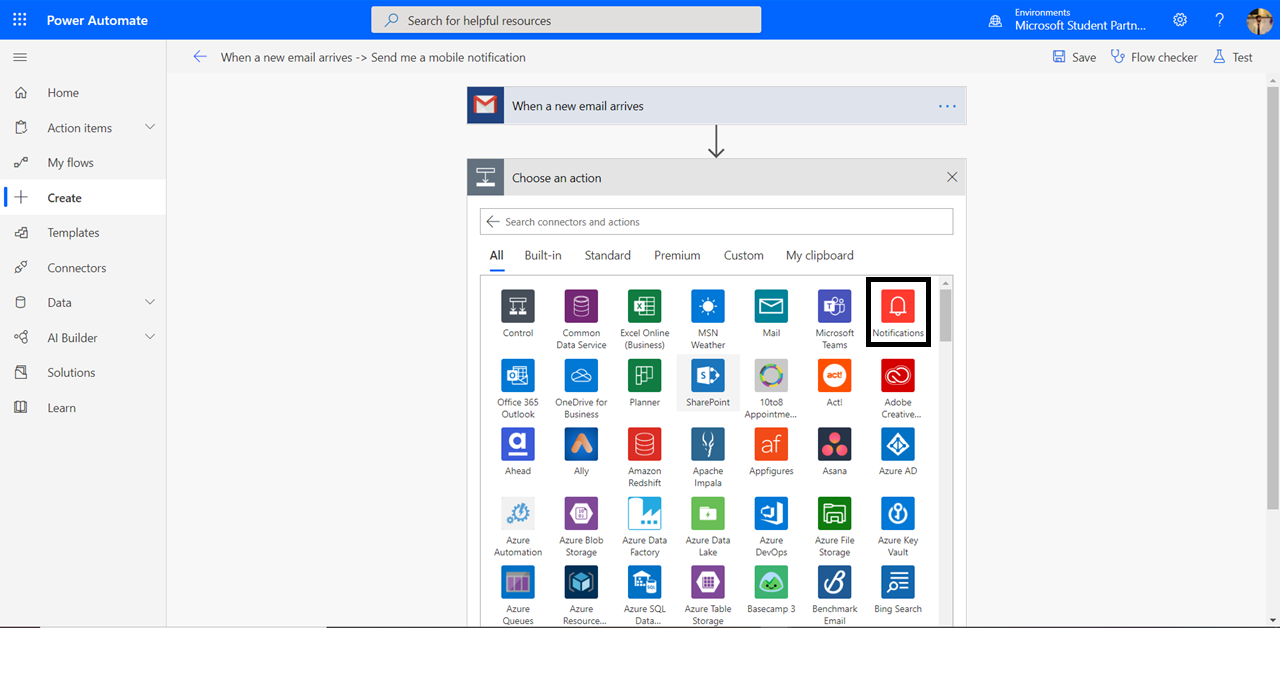This screenshot has width=1280, height=689.
Task: Open the My clipboard tab
Action: pyautogui.click(x=819, y=255)
